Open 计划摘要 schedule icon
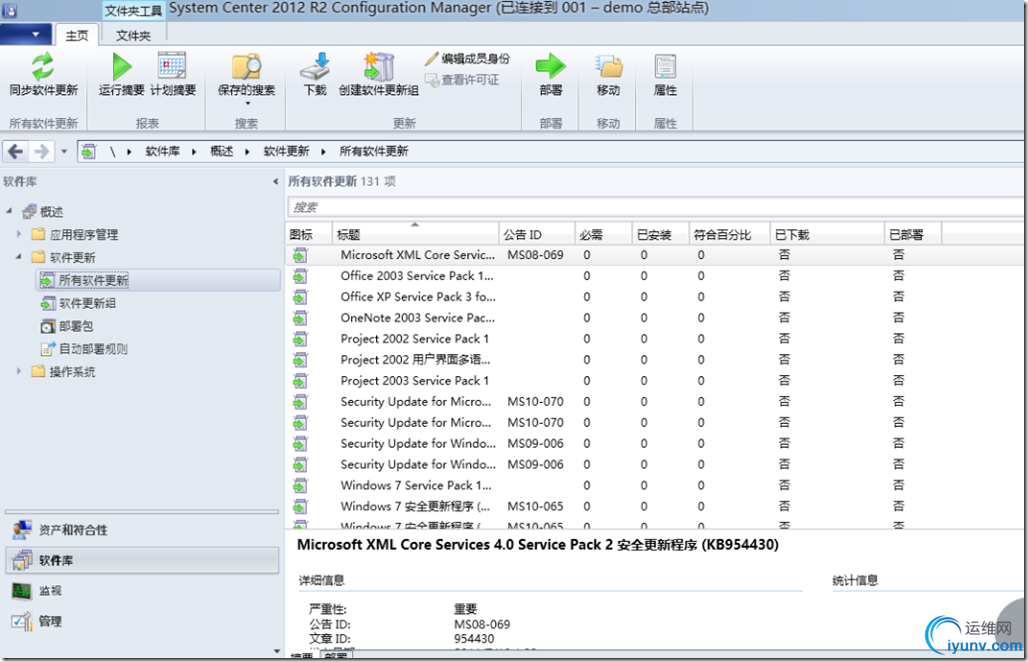 (172, 66)
